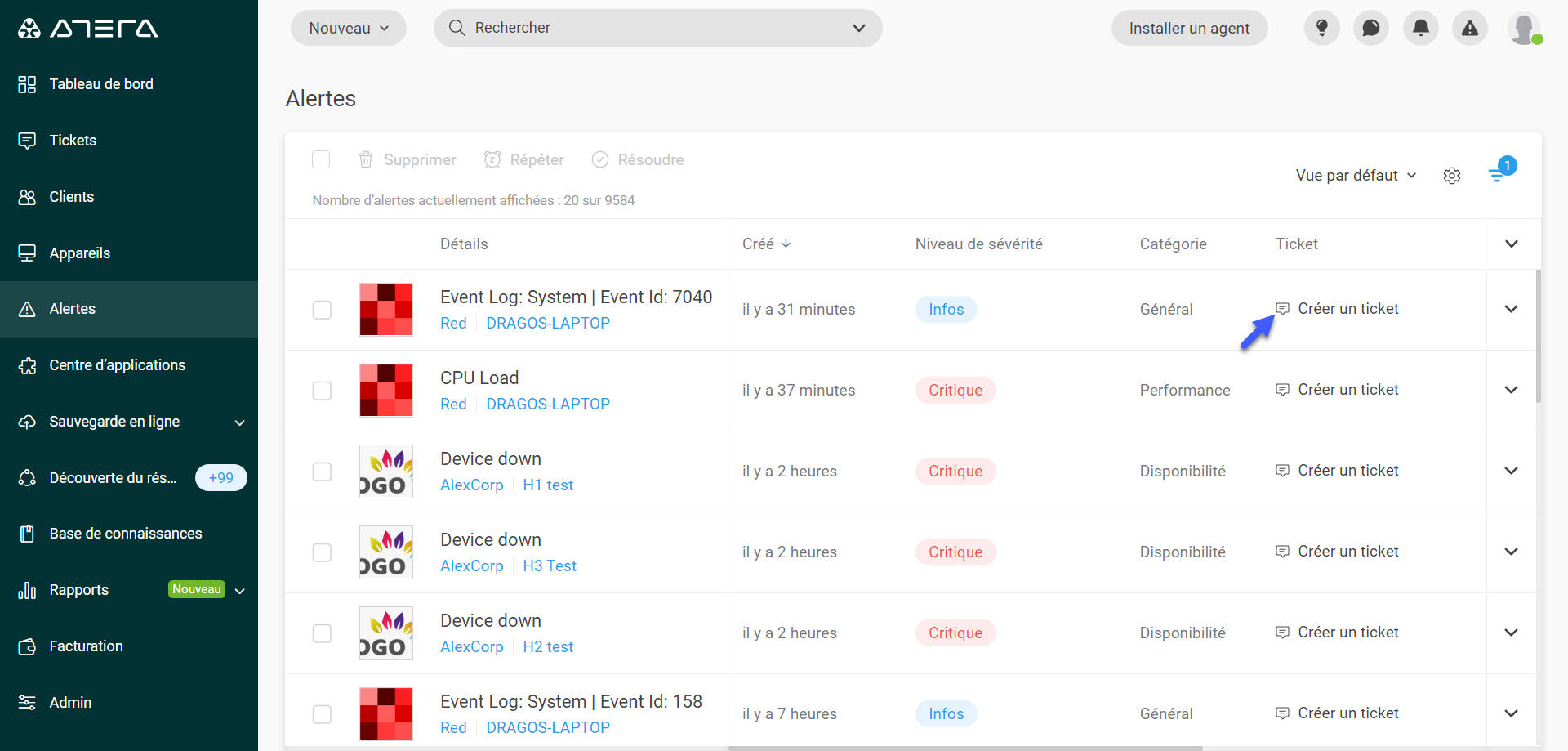The width and height of the screenshot is (1568, 751).
Task: Click the Résoudre checkmark icon
Action: (x=600, y=159)
